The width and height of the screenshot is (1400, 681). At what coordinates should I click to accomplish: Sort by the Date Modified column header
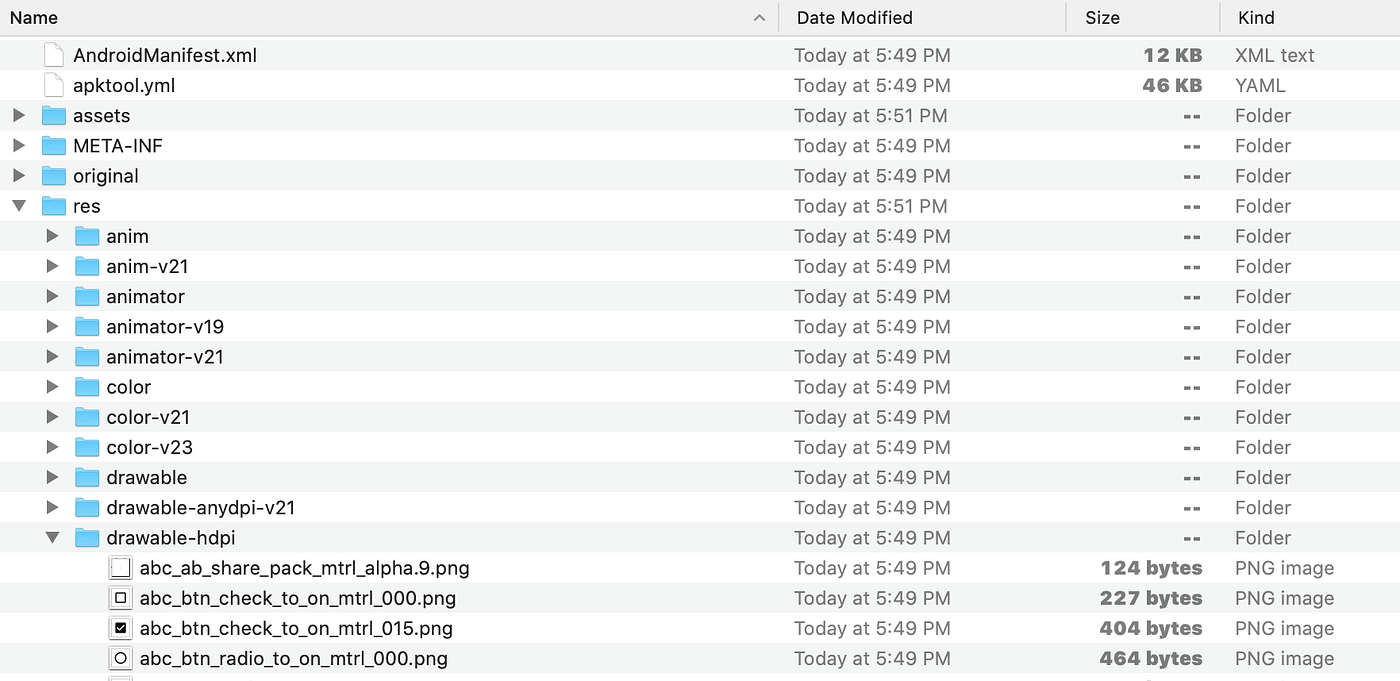pos(854,17)
